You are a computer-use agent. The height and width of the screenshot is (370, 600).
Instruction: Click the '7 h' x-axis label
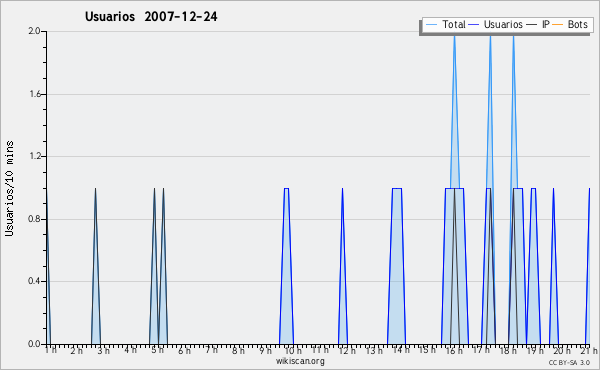point(211,350)
